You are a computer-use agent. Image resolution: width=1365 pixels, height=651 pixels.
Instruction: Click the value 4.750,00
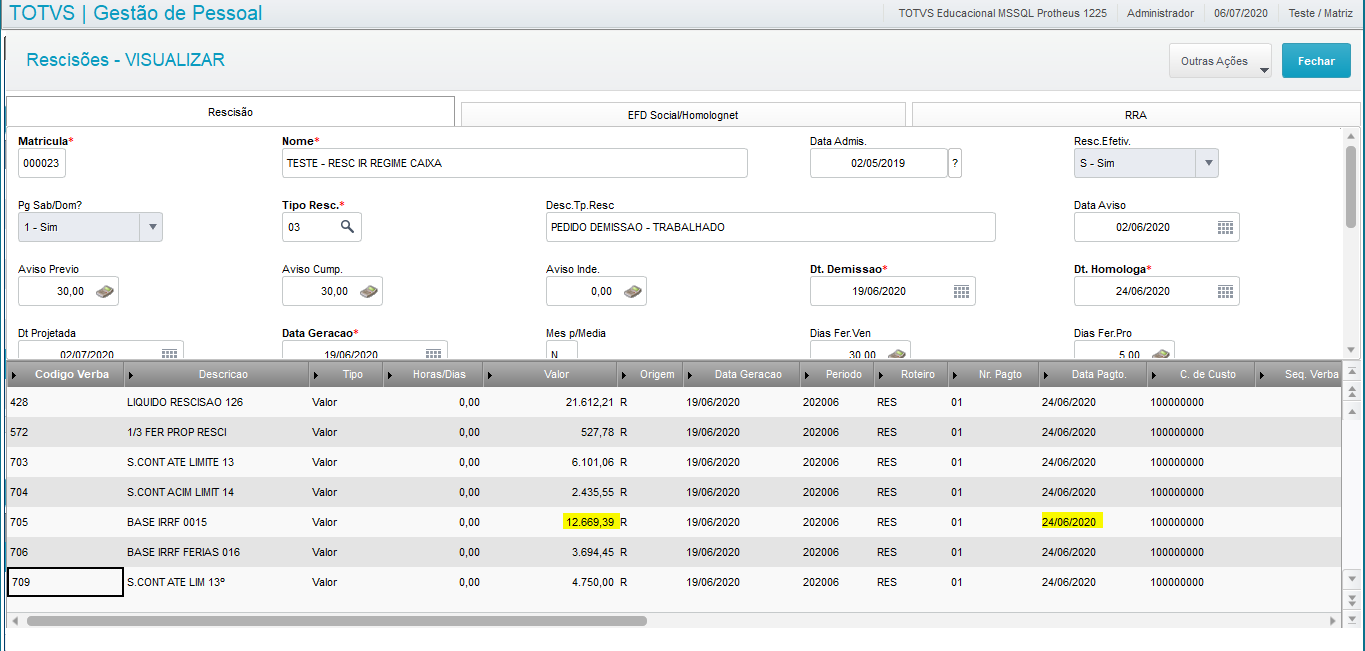(593, 582)
